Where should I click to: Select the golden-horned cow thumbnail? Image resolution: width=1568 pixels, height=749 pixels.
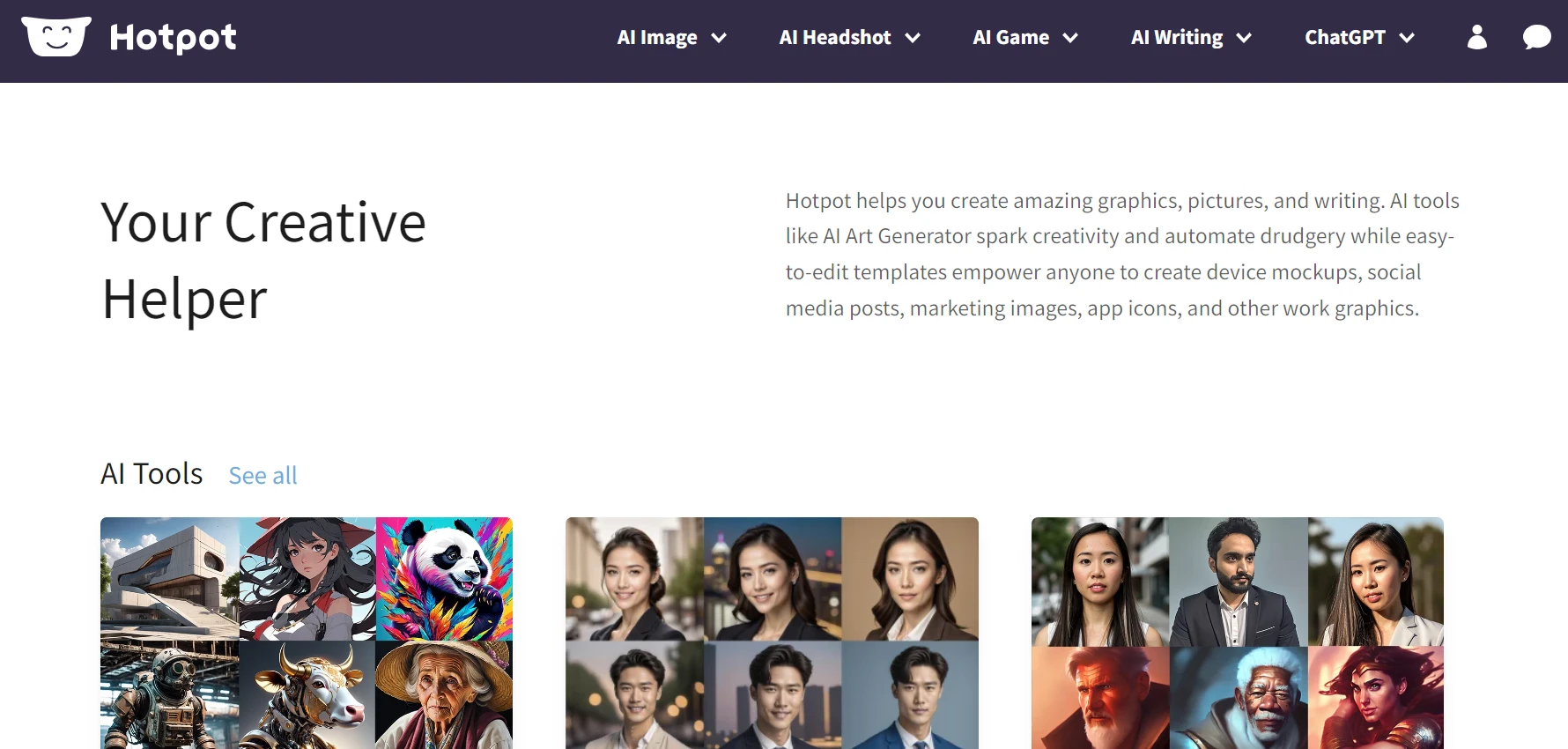307,696
